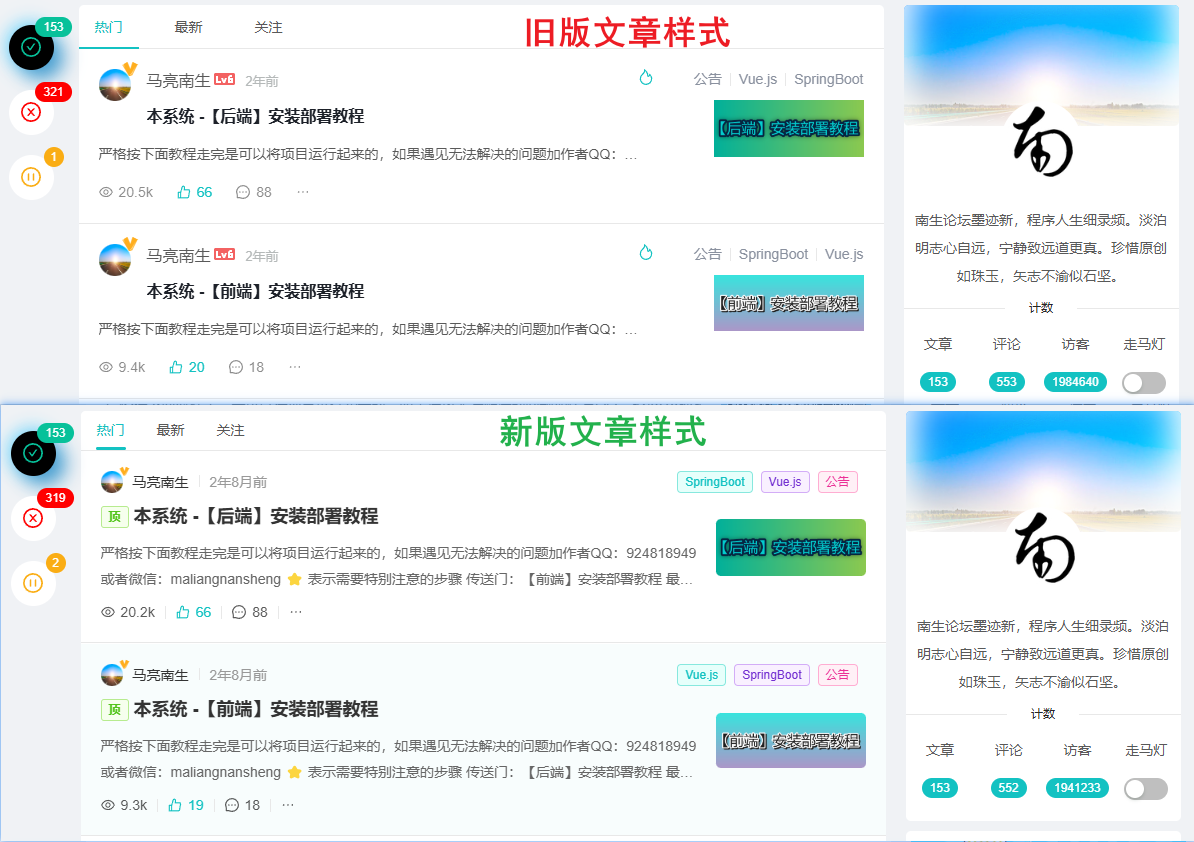Click the 553 comment count badge
Screen dimensions: 1194x842
[1006, 382]
